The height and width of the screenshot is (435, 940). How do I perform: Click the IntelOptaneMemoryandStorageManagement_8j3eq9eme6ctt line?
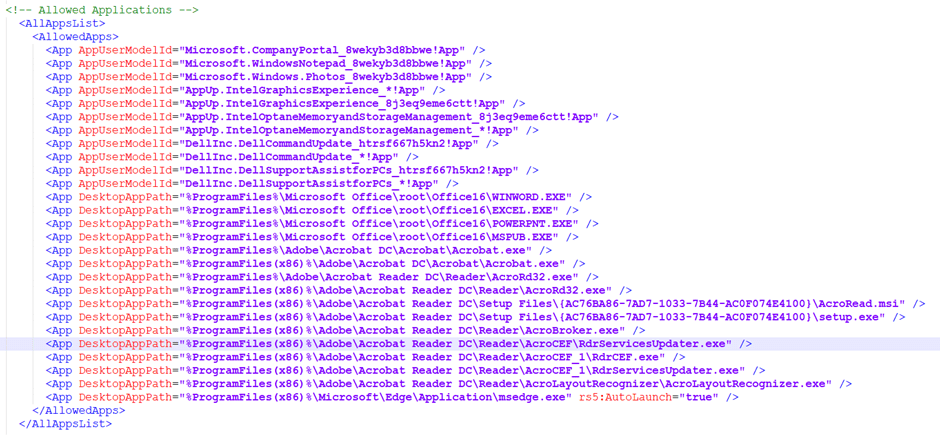[x=333, y=117]
